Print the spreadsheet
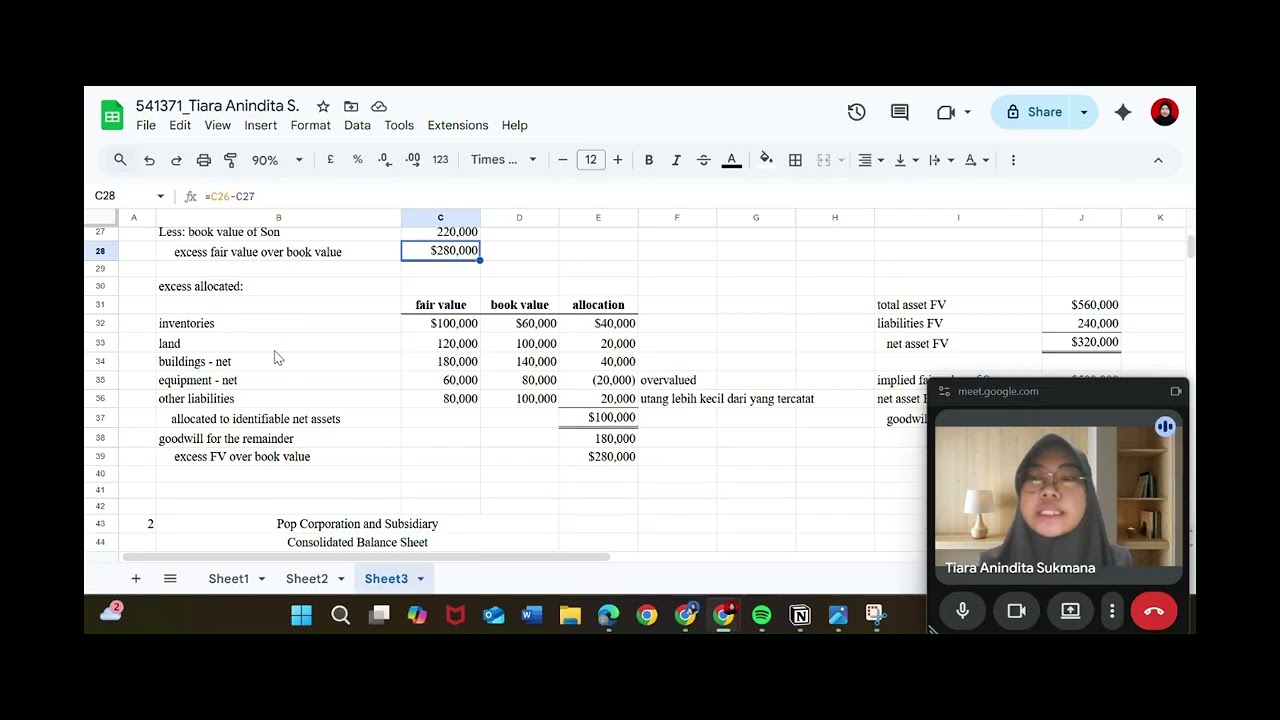The width and height of the screenshot is (1280, 720). tap(204, 160)
